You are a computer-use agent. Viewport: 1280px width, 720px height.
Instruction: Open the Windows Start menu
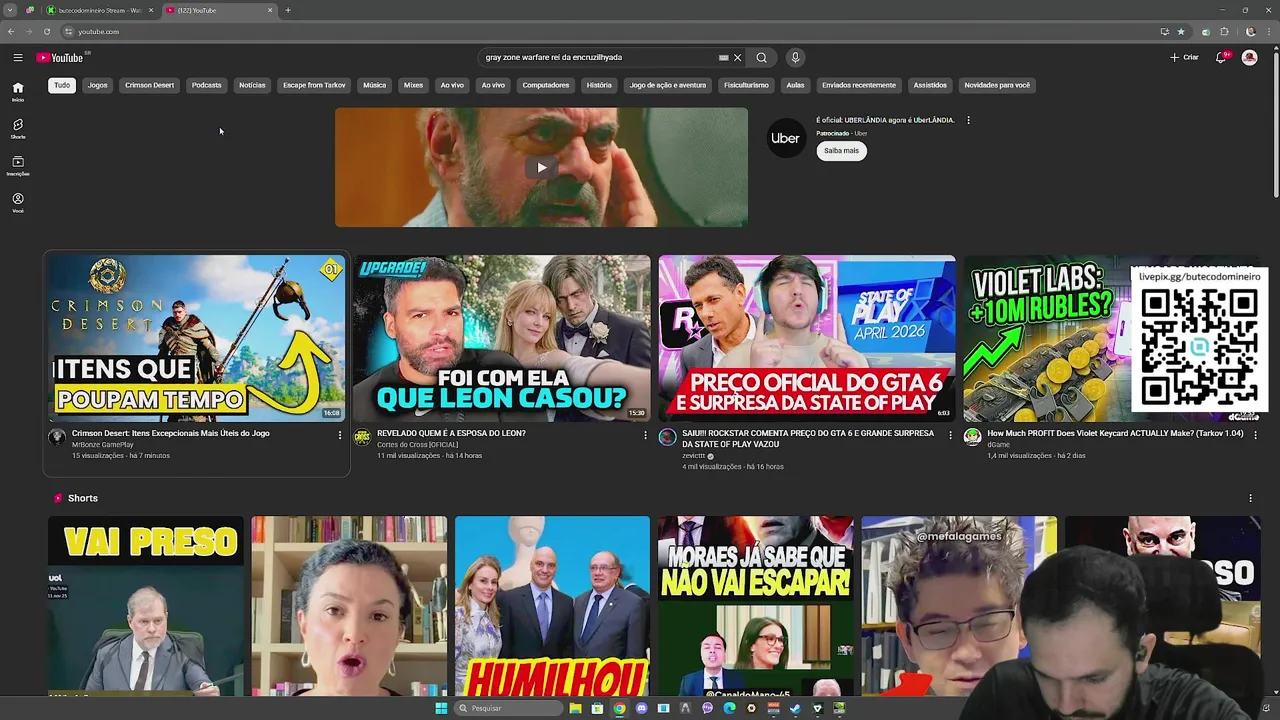441,708
